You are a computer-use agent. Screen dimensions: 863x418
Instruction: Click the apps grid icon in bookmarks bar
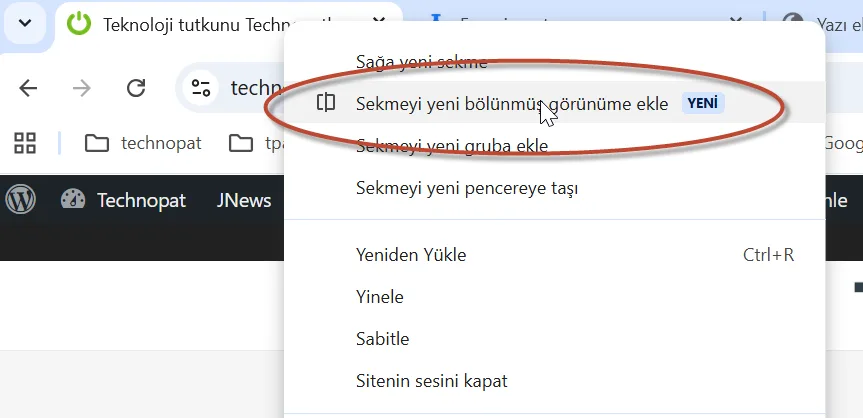[25, 143]
